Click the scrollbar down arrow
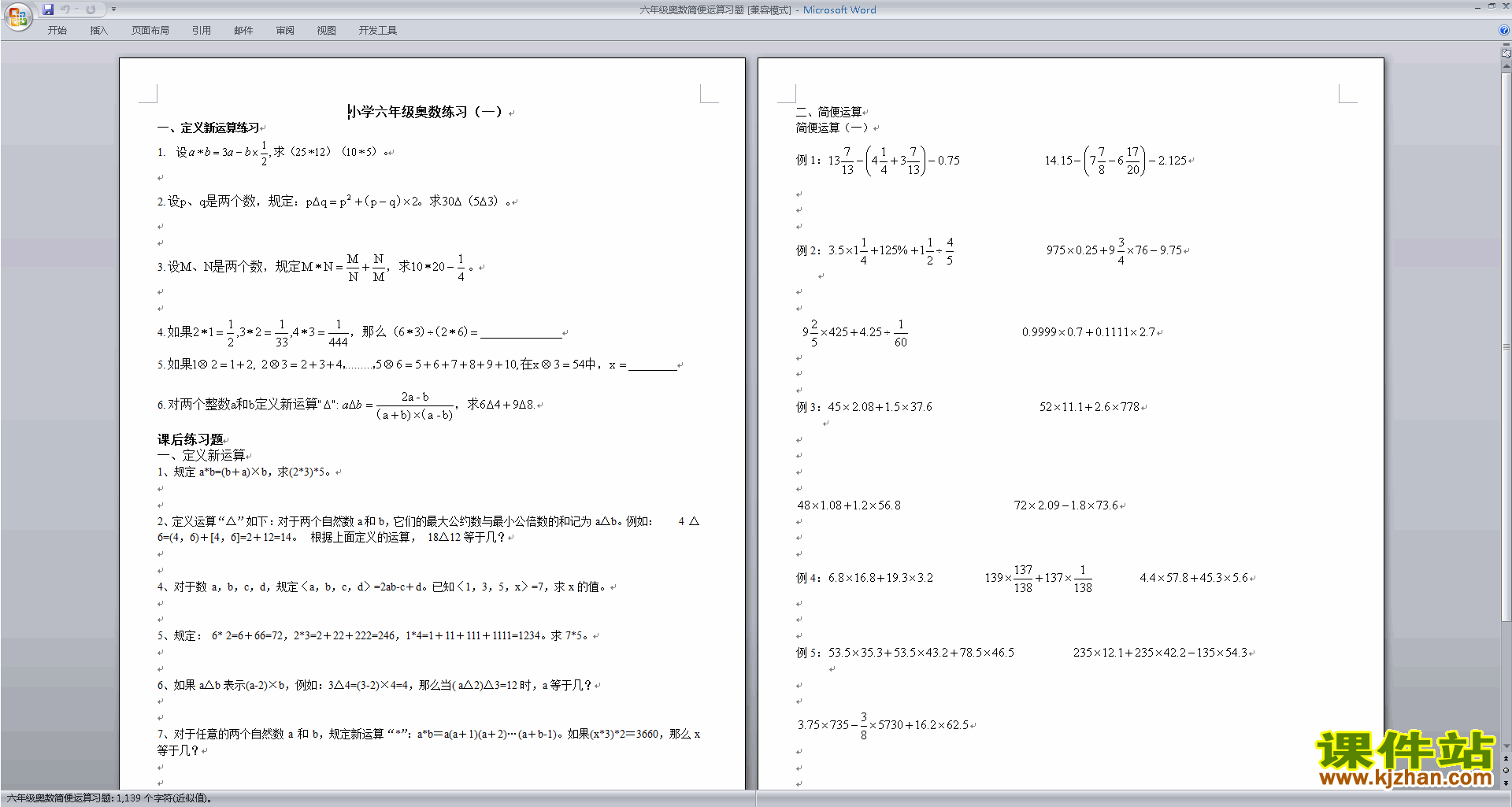The image size is (1512, 807). point(1506,746)
